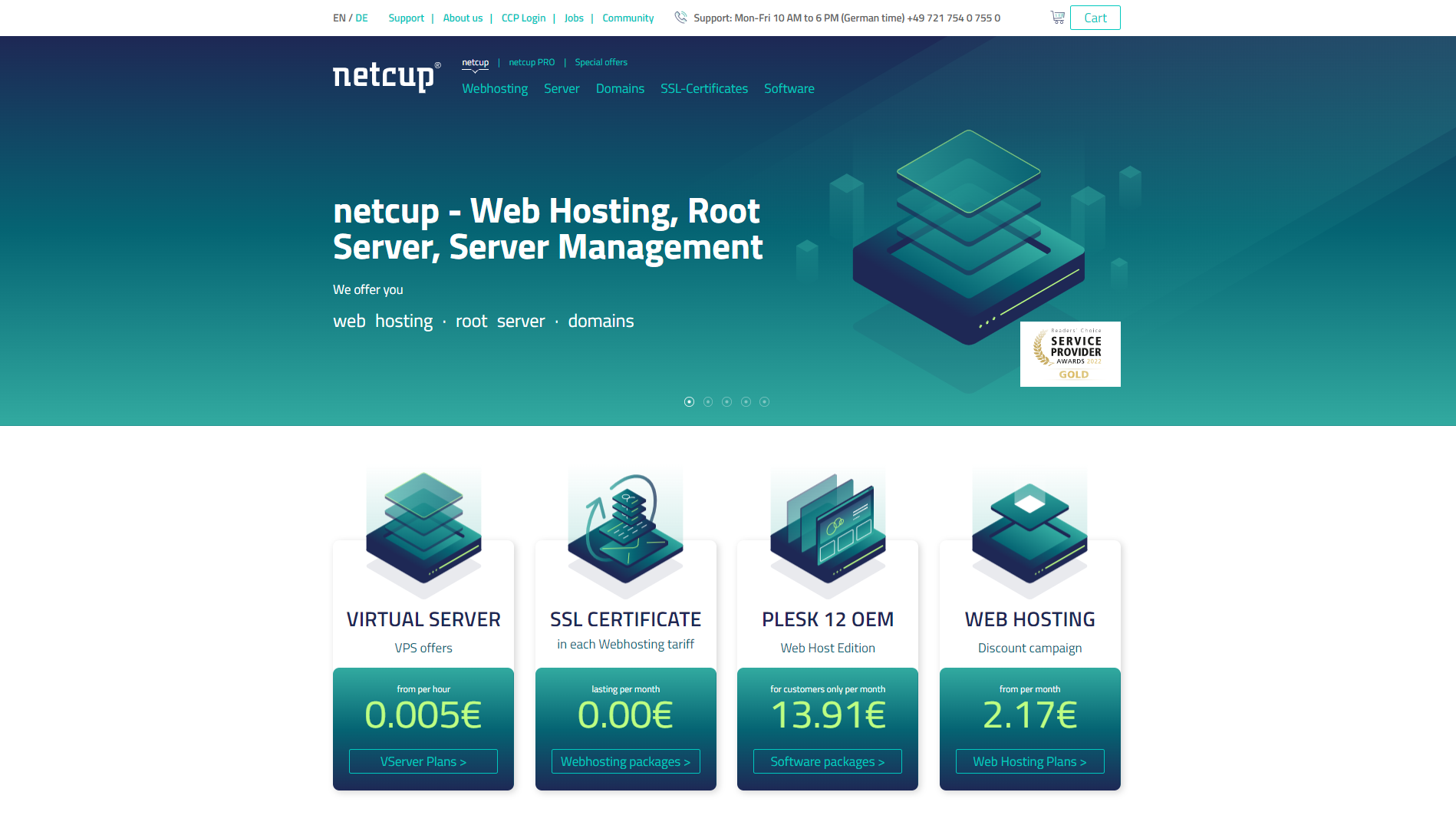The image size is (1456, 835).
Task: Open the Jobs link
Action: click(574, 18)
